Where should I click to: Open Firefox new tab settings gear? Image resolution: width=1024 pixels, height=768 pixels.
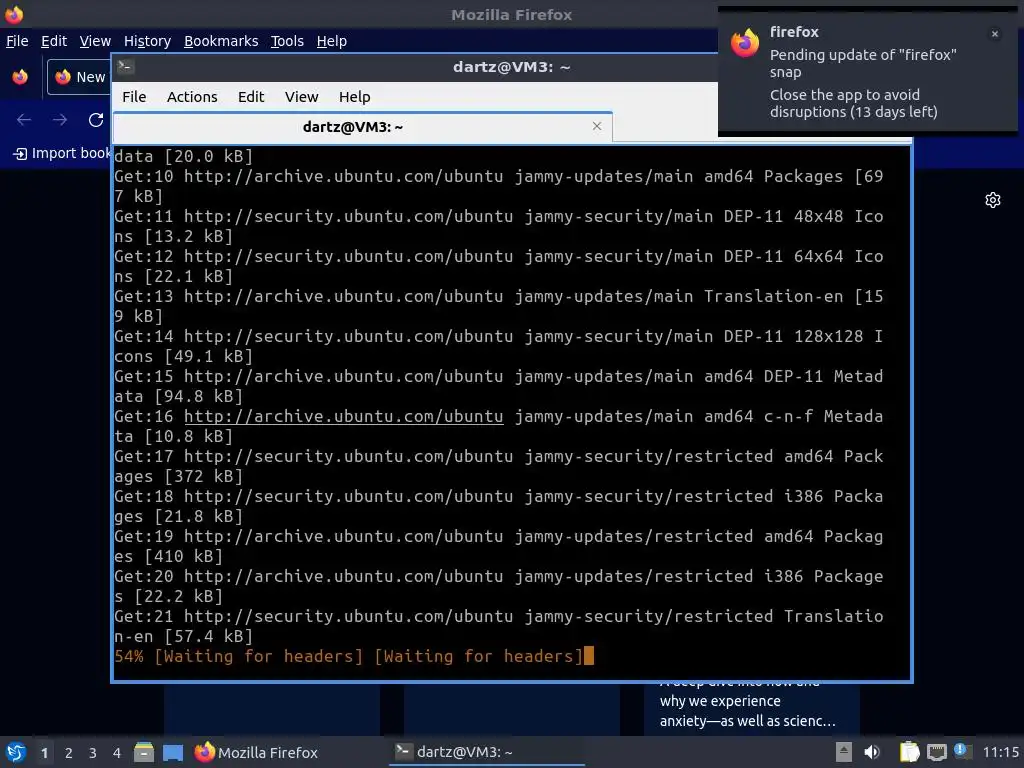tap(993, 200)
